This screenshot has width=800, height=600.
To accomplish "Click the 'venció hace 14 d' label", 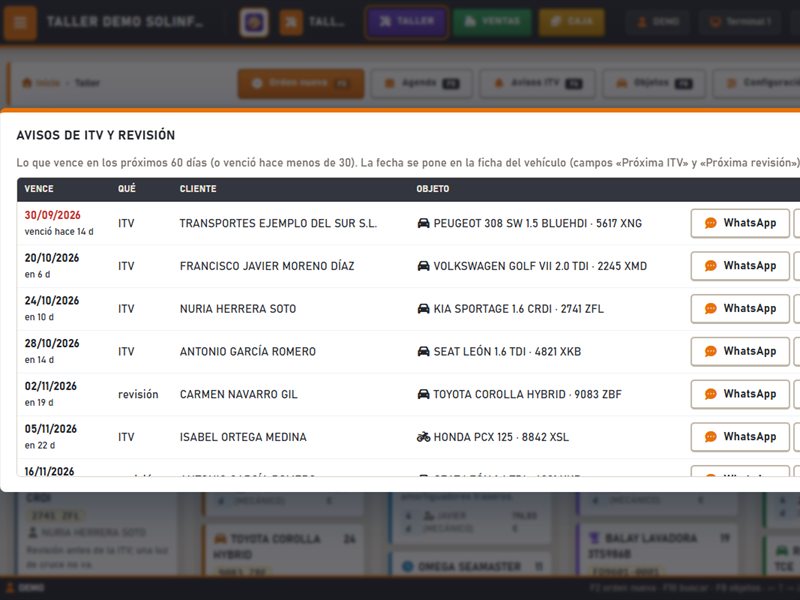I will 59,232.
